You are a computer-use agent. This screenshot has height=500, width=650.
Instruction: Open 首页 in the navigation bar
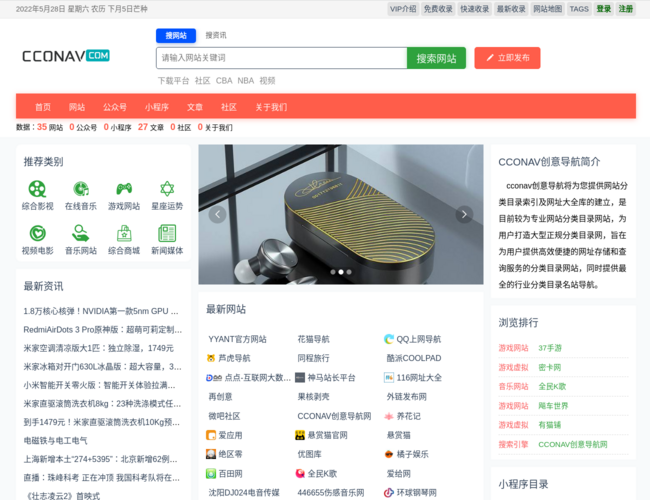[43, 107]
